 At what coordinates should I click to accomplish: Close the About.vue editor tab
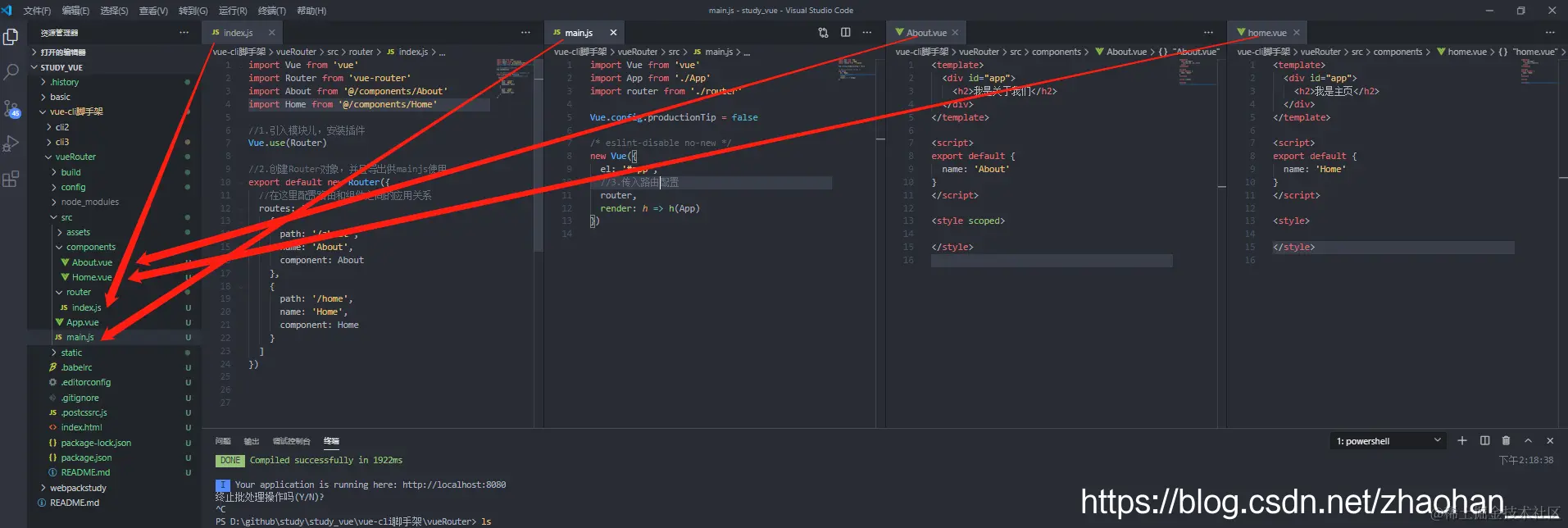pyautogui.click(x=955, y=33)
